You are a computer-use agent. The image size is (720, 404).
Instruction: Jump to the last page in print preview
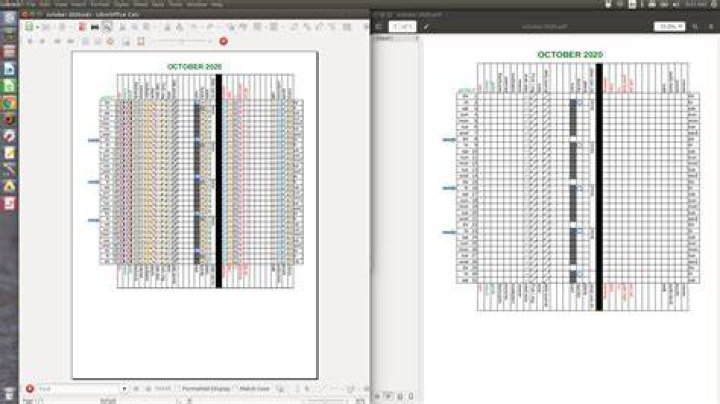[x=70, y=41]
